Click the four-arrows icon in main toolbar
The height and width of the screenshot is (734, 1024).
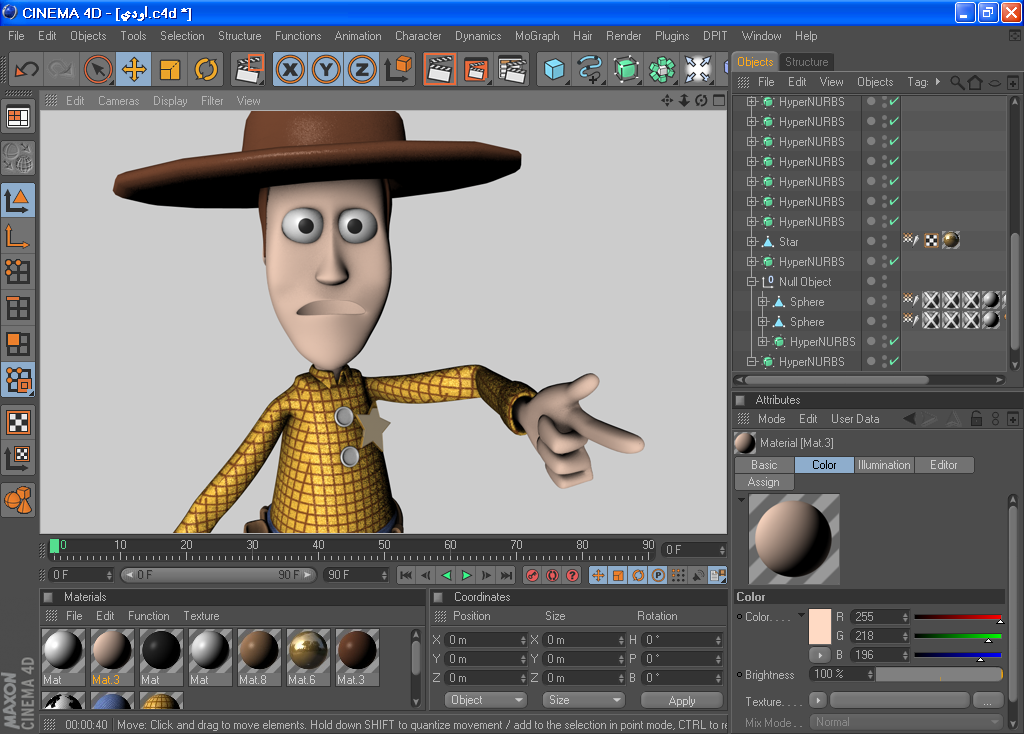coord(697,69)
